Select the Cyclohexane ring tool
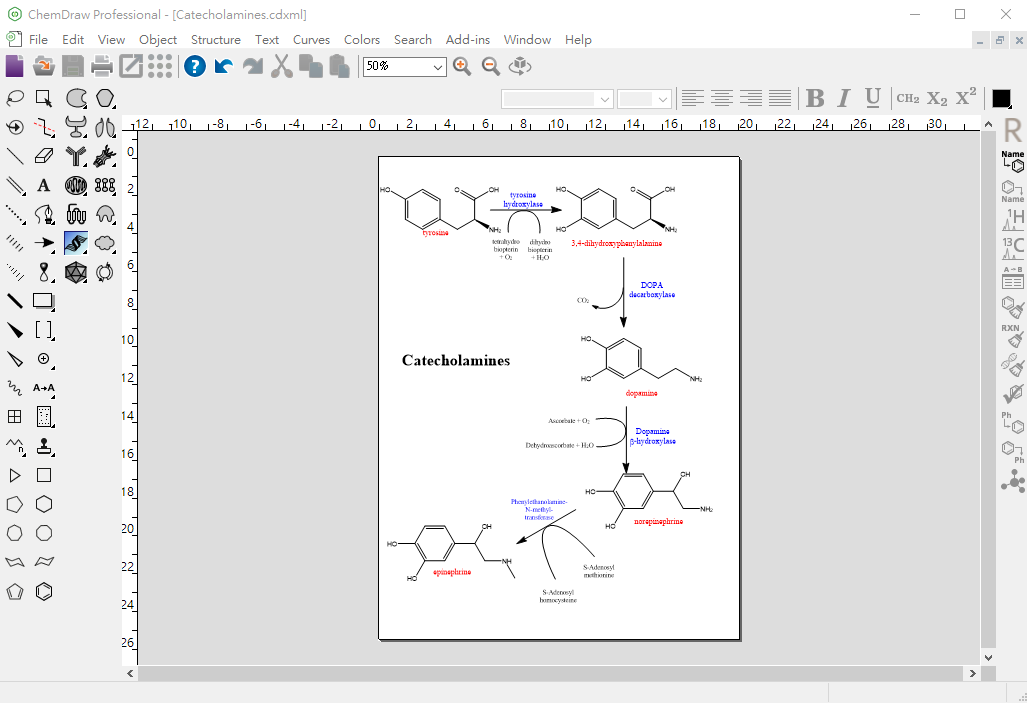 coord(44,504)
